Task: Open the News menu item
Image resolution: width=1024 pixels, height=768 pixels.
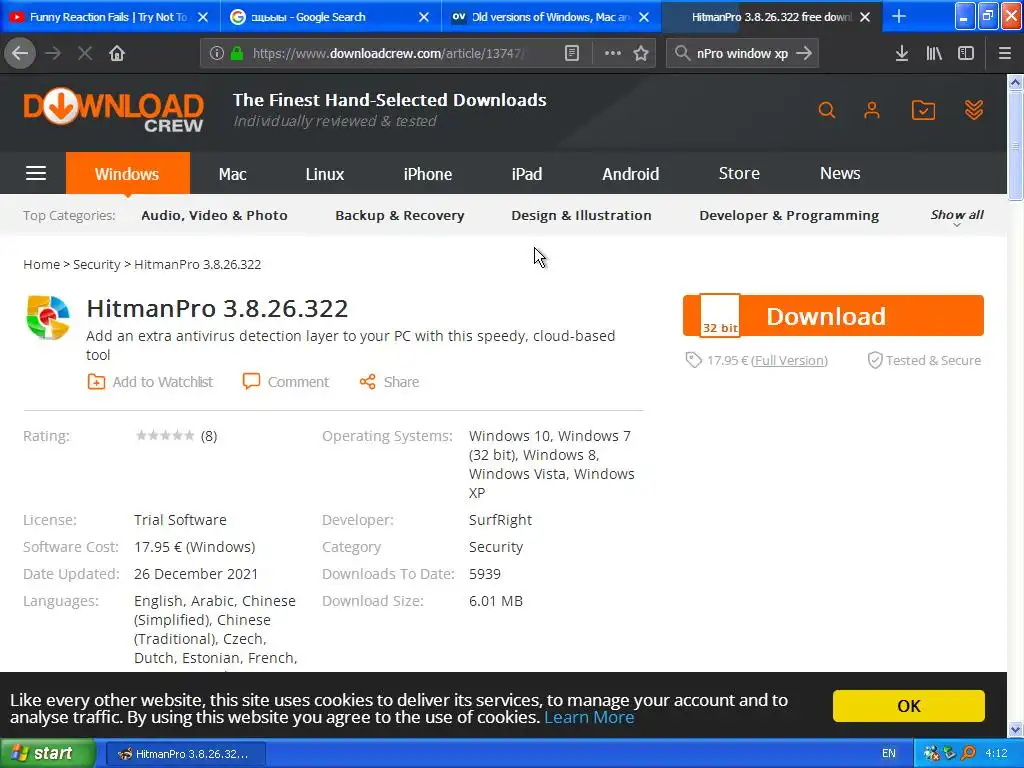Action: tap(840, 173)
